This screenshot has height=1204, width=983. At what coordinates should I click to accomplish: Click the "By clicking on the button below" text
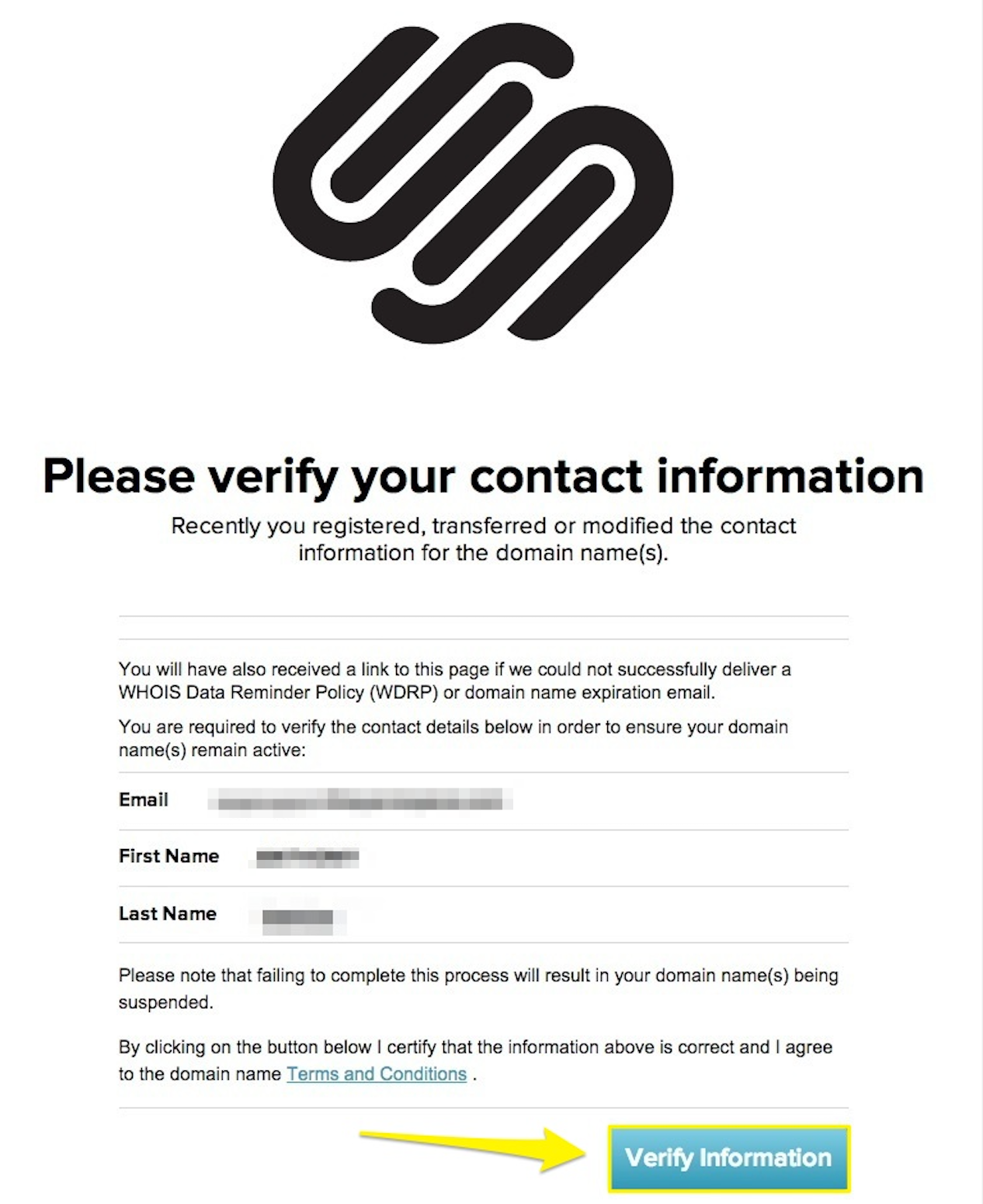474,1047
